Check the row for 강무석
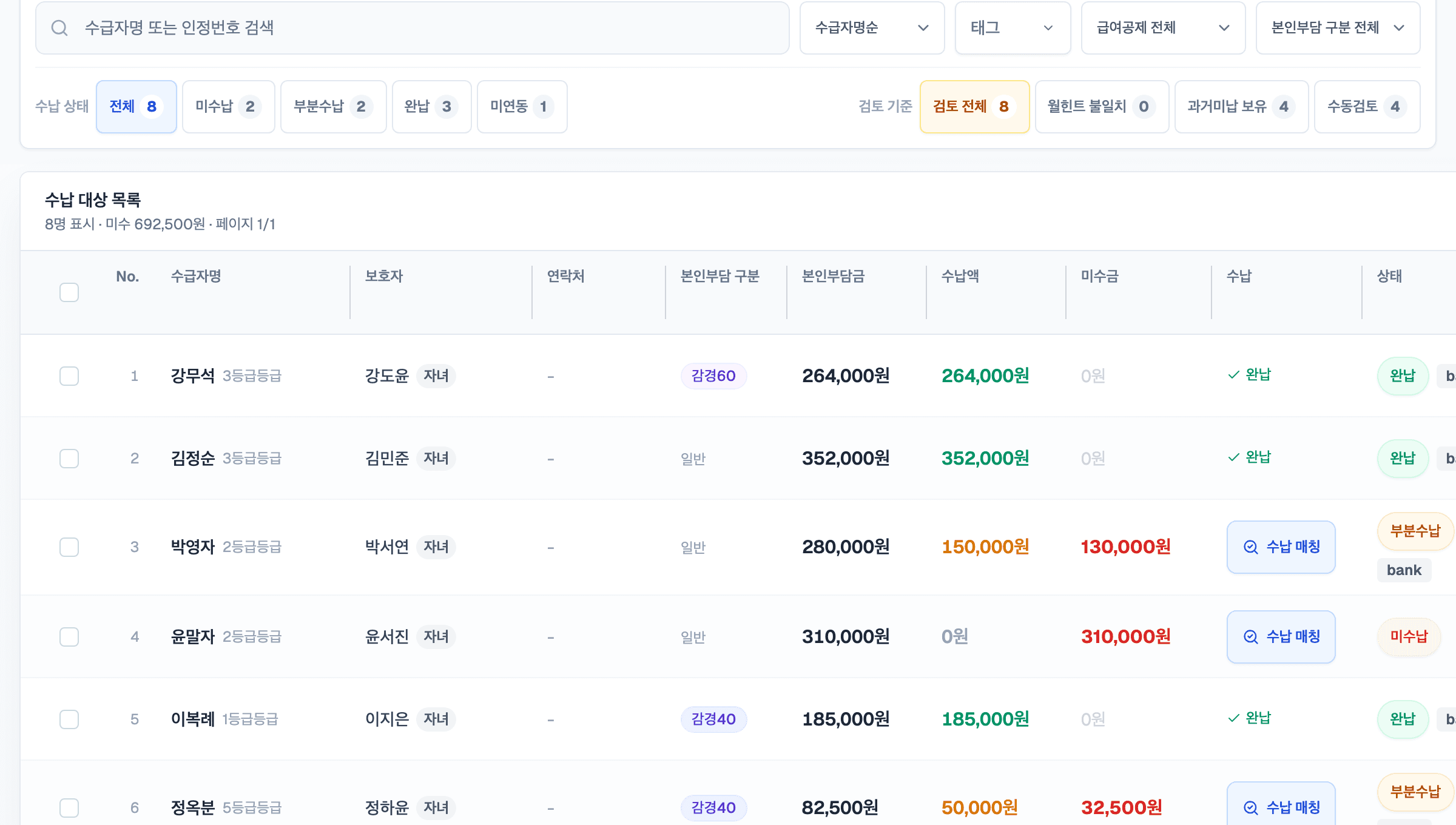Screen dimensions: 1456x825 (x=69, y=376)
